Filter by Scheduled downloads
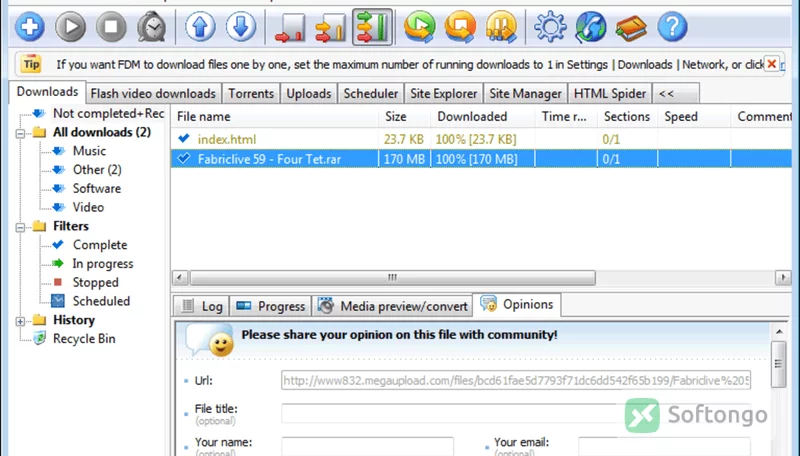 click(101, 301)
